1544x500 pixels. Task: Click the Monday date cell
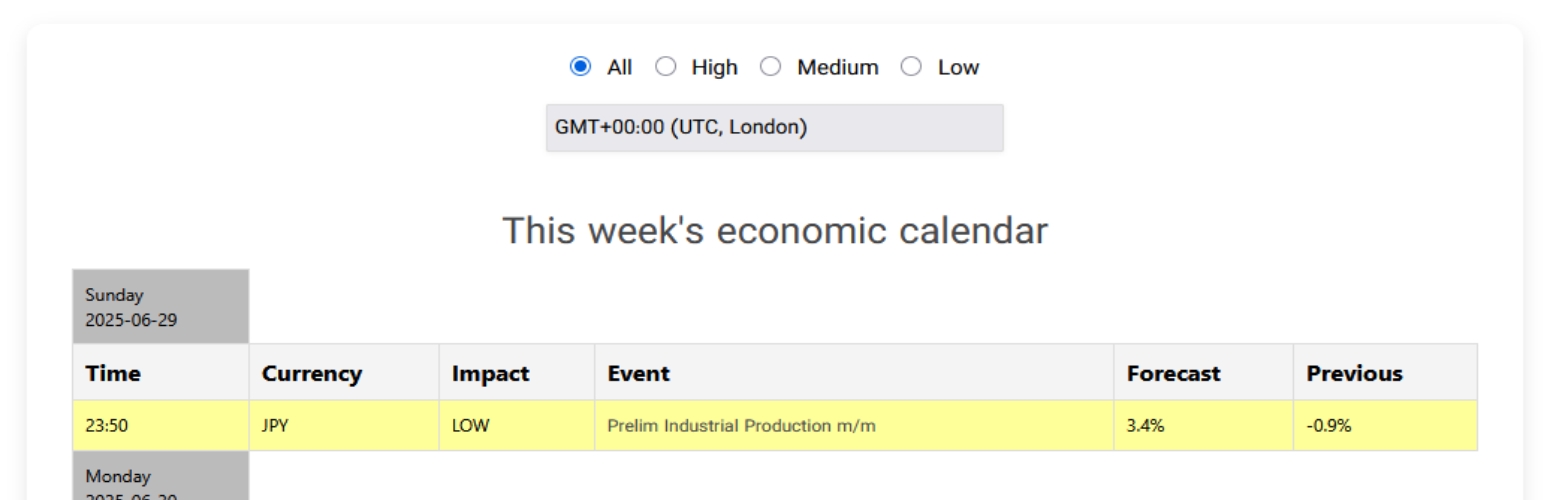tap(160, 480)
